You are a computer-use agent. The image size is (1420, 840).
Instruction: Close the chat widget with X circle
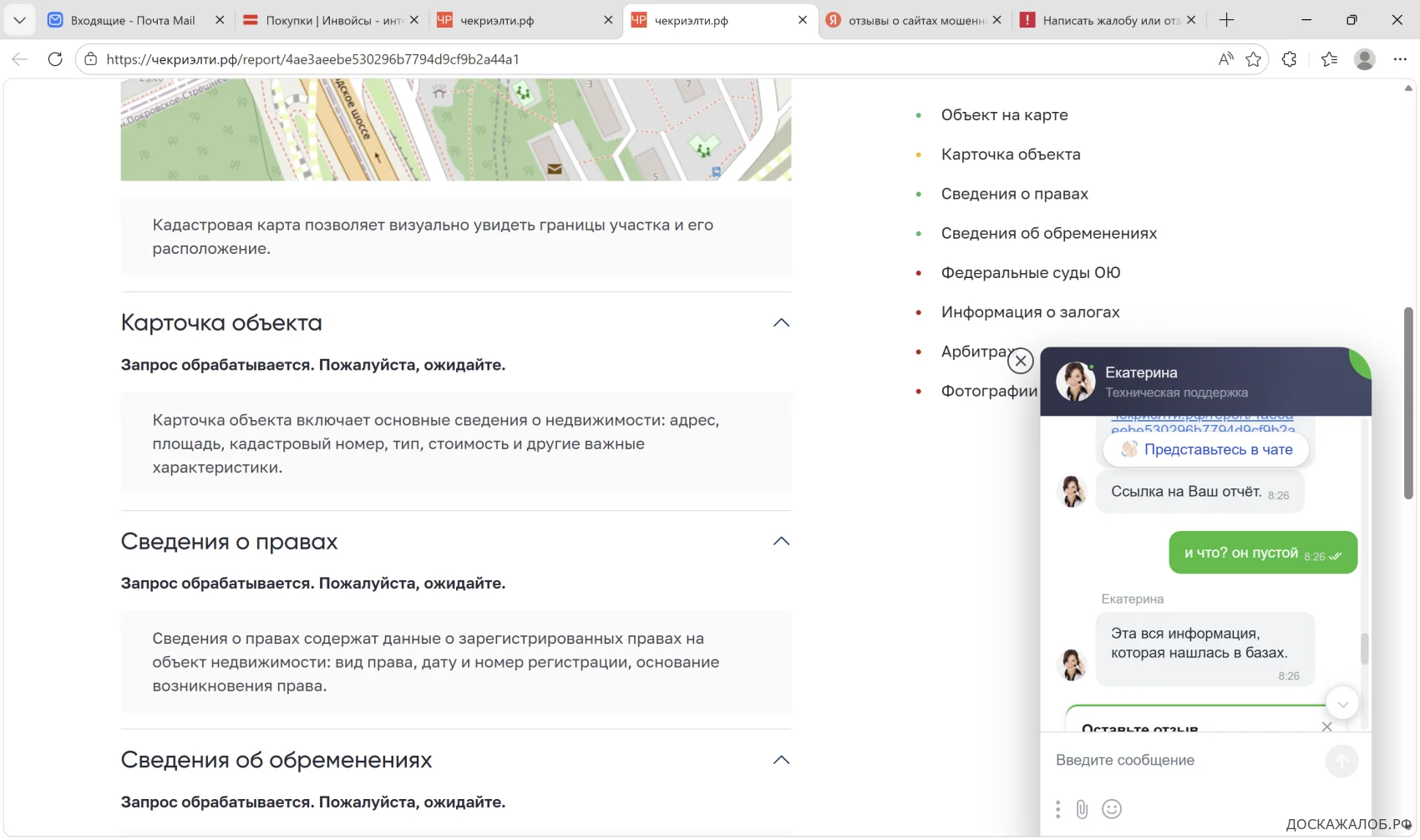pos(1020,362)
